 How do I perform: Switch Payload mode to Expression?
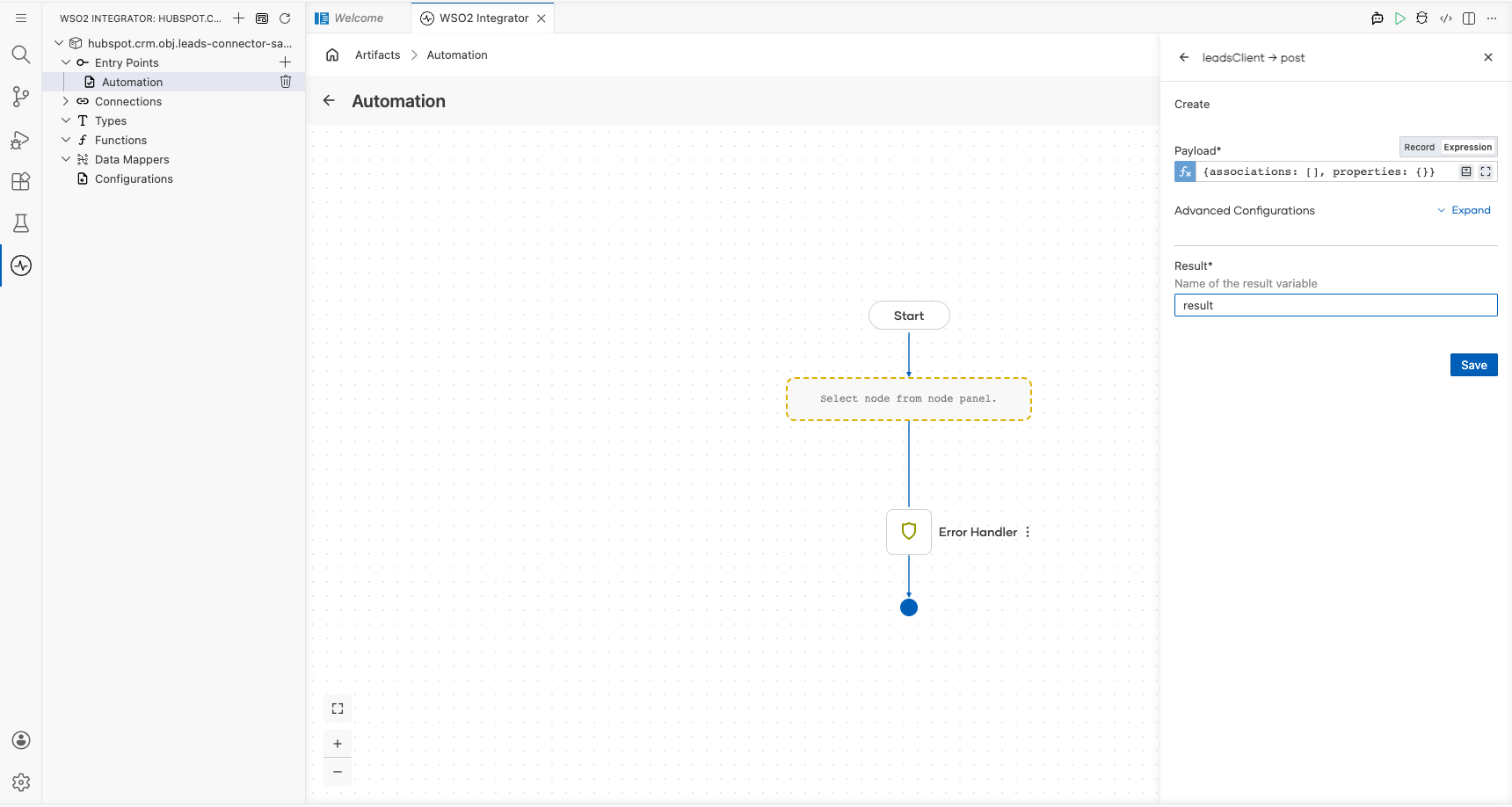tap(1467, 147)
